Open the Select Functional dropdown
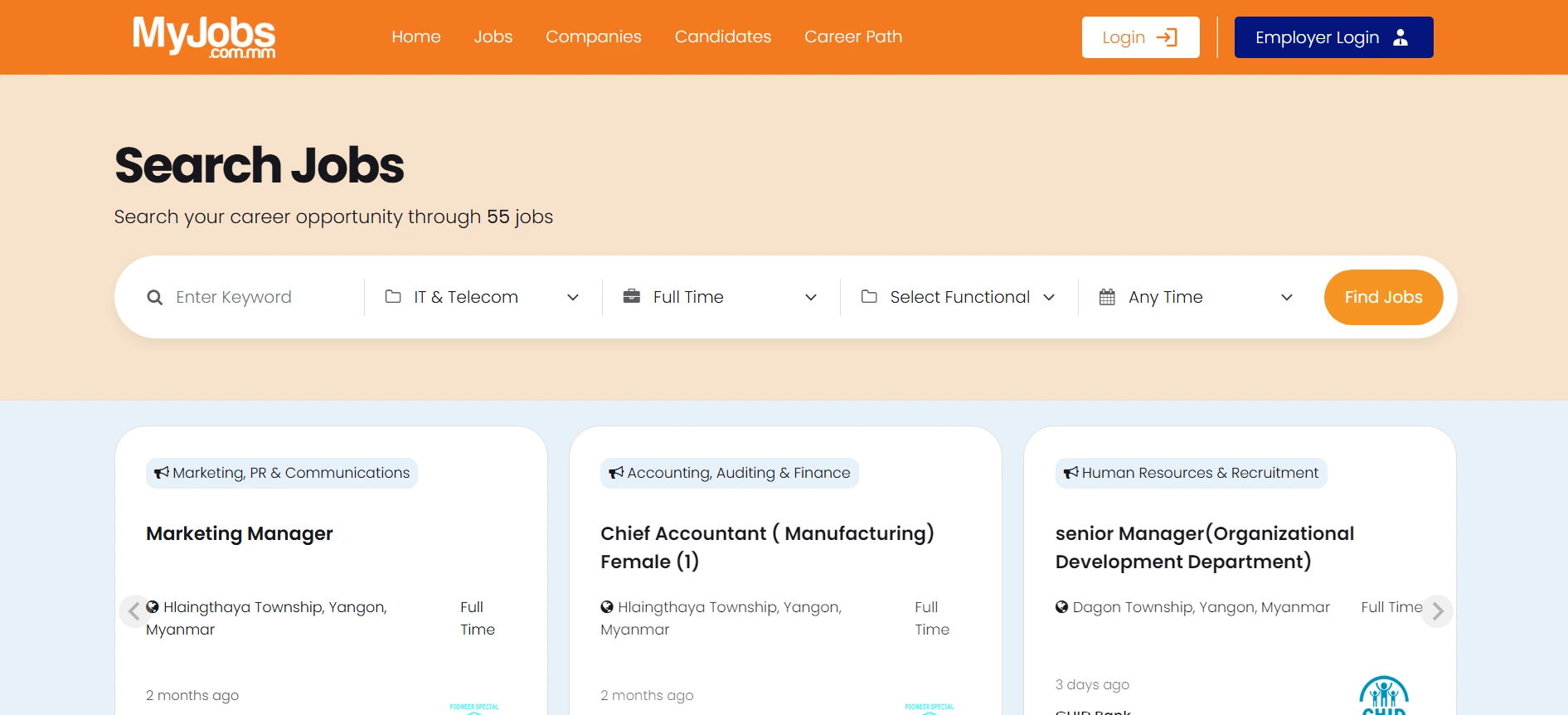This screenshot has width=1568, height=715. [x=959, y=297]
